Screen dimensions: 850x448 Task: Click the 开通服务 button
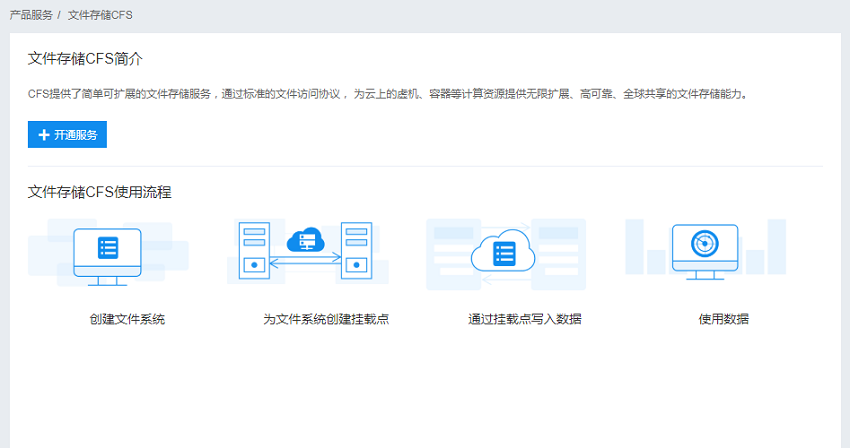[67, 135]
